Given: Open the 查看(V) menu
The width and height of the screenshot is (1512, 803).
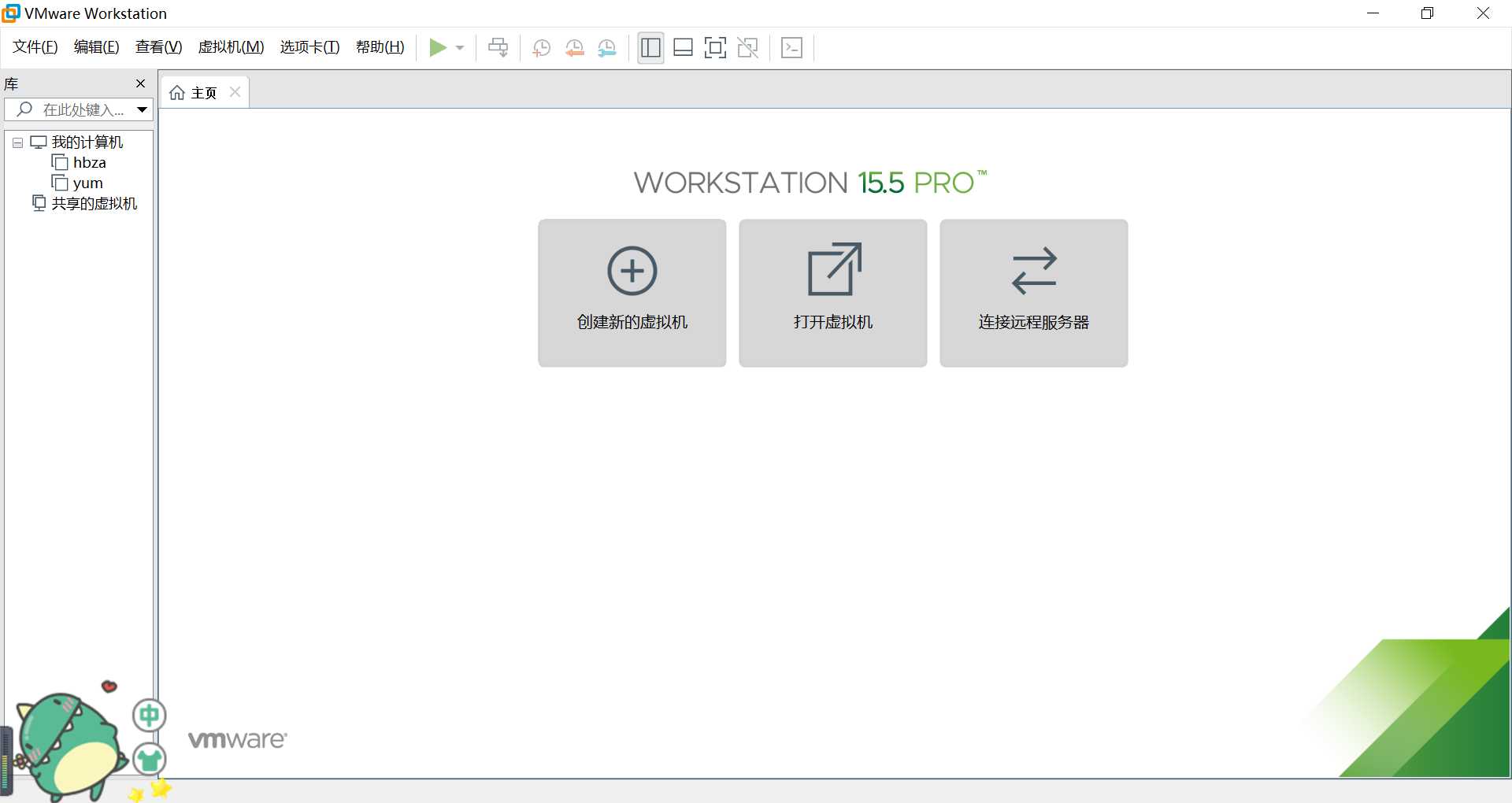Looking at the screenshot, I should [x=158, y=47].
